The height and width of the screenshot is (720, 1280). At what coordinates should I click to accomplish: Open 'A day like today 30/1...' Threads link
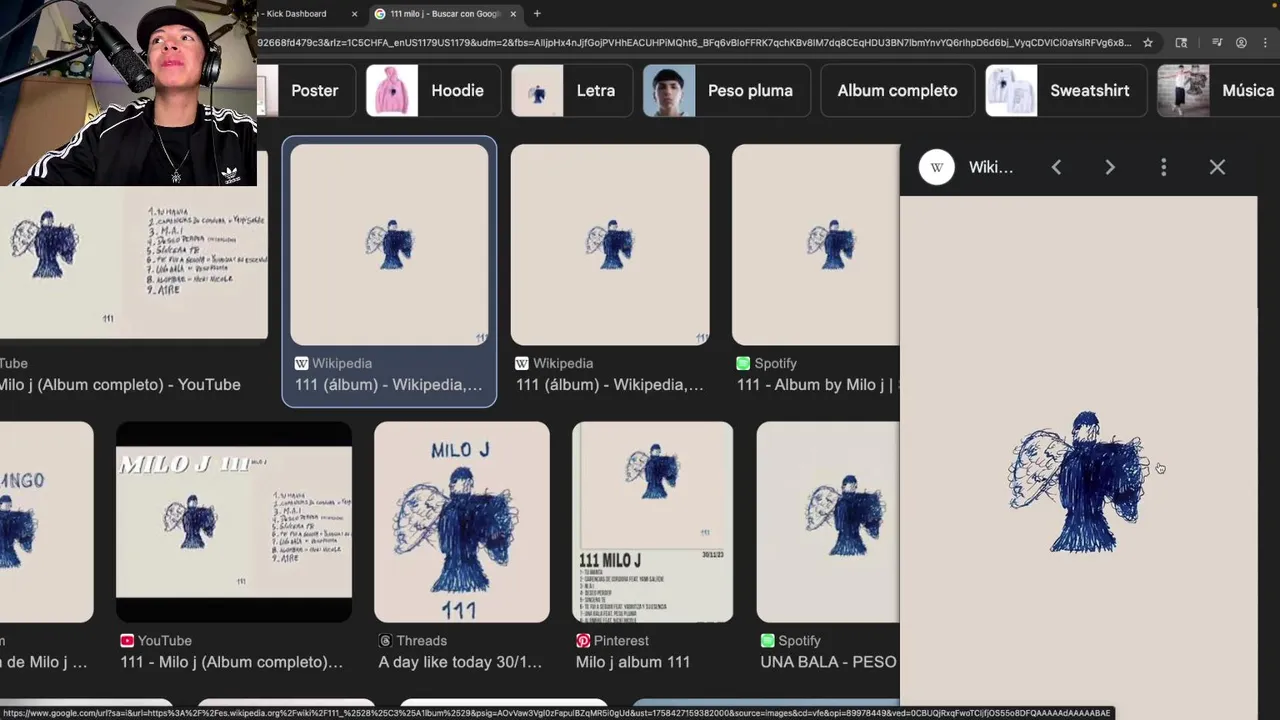point(460,662)
